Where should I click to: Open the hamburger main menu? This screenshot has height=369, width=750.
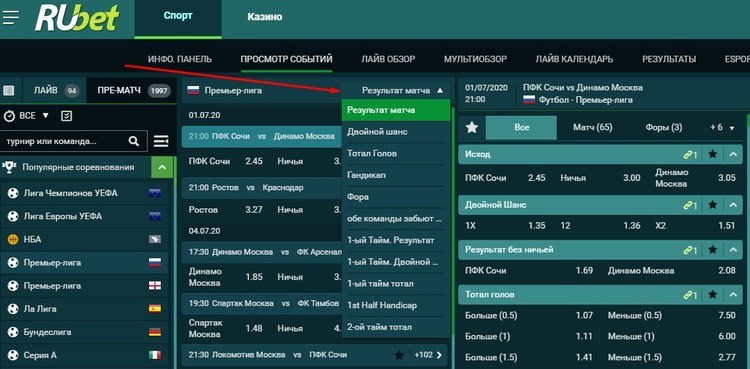coord(10,17)
